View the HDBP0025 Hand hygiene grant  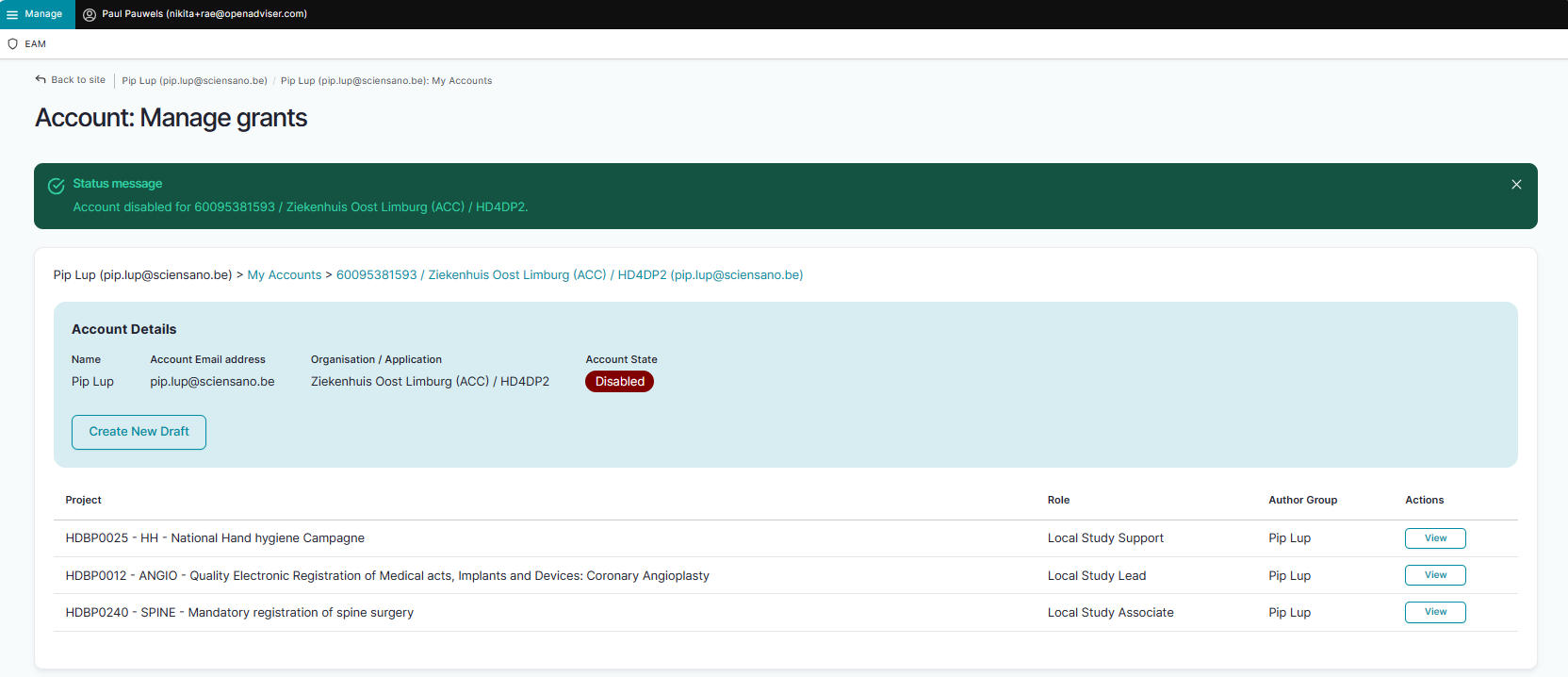click(x=1434, y=538)
